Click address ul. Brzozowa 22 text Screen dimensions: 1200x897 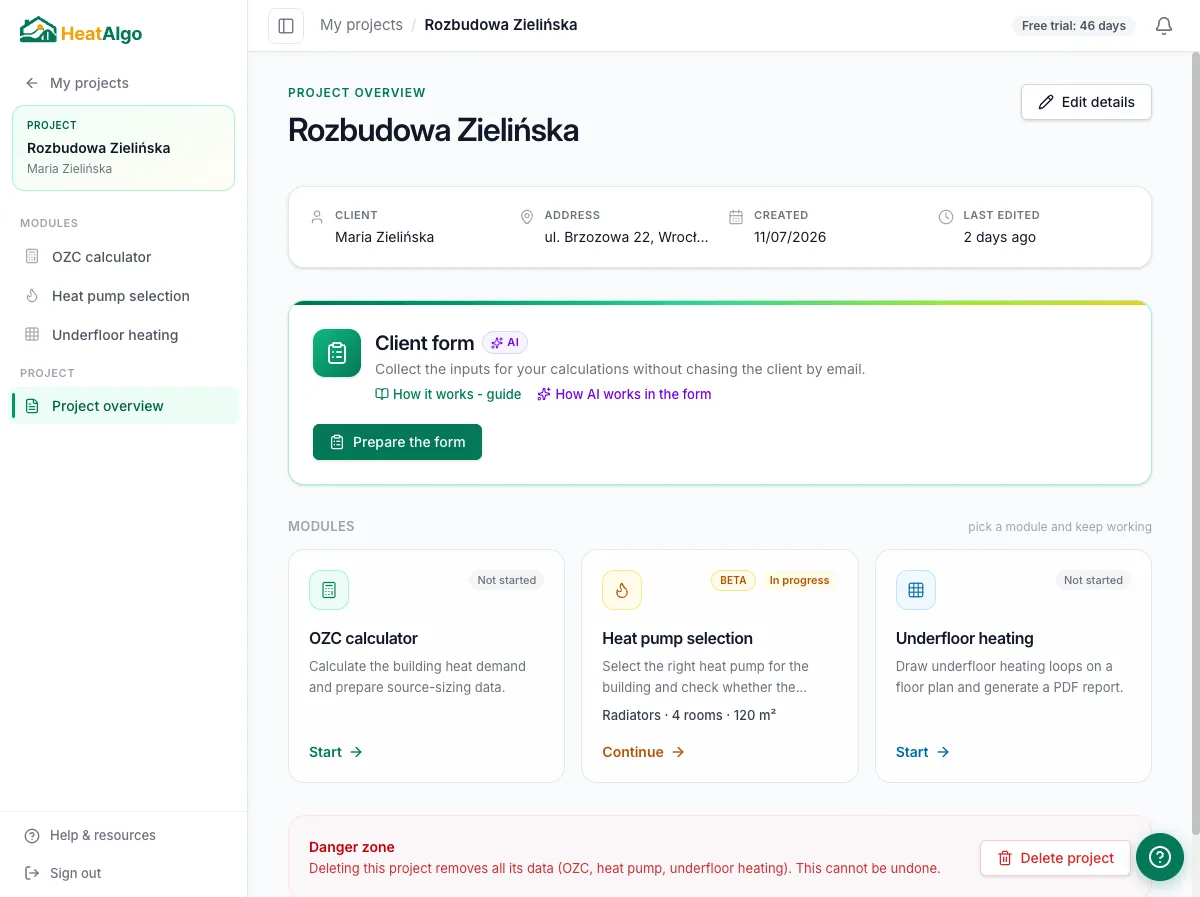point(627,237)
